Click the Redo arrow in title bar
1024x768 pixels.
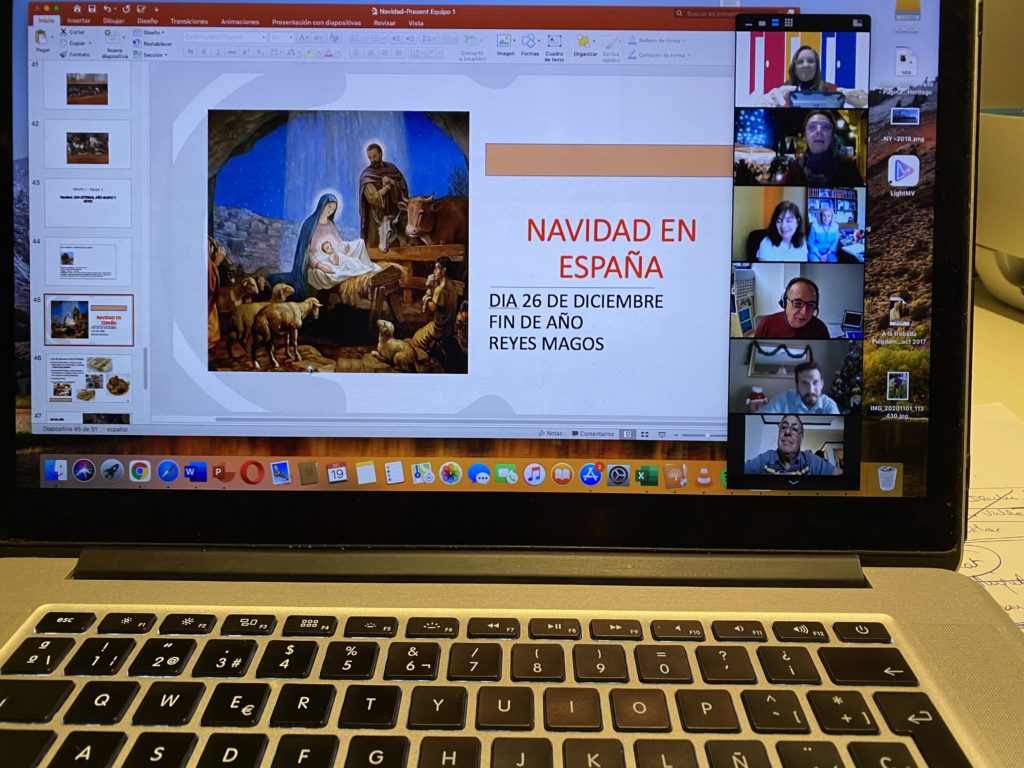click(126, 9)
